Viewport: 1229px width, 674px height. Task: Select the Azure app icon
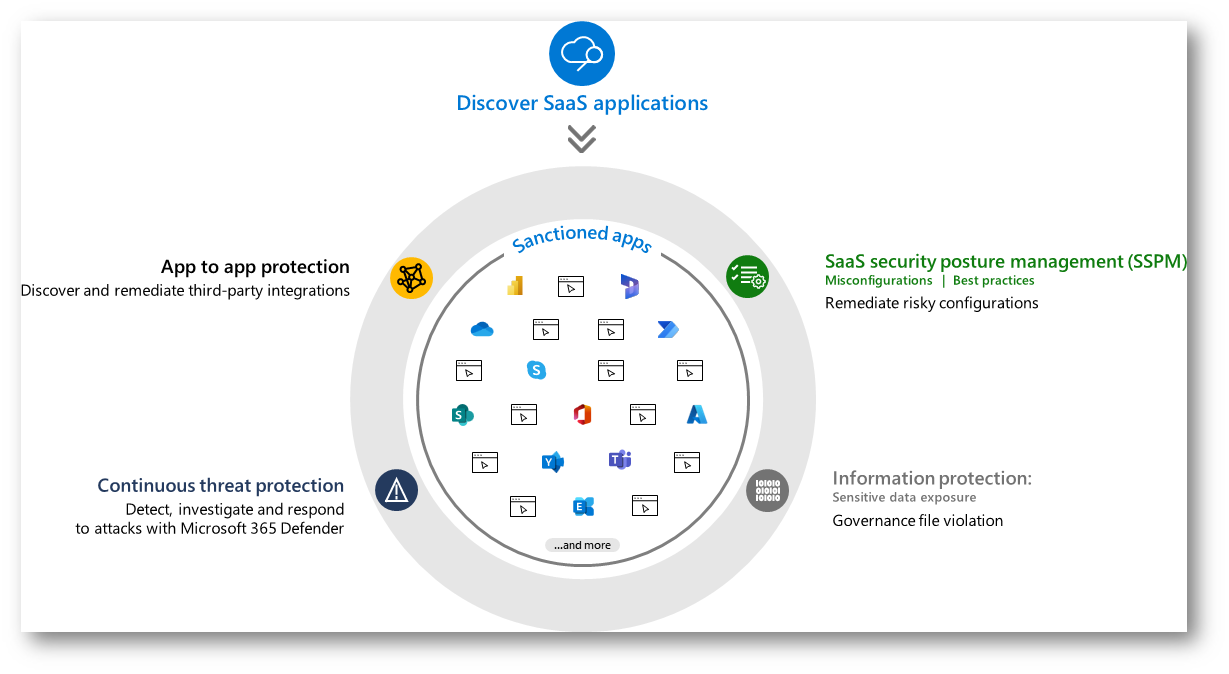coord(698,414)
